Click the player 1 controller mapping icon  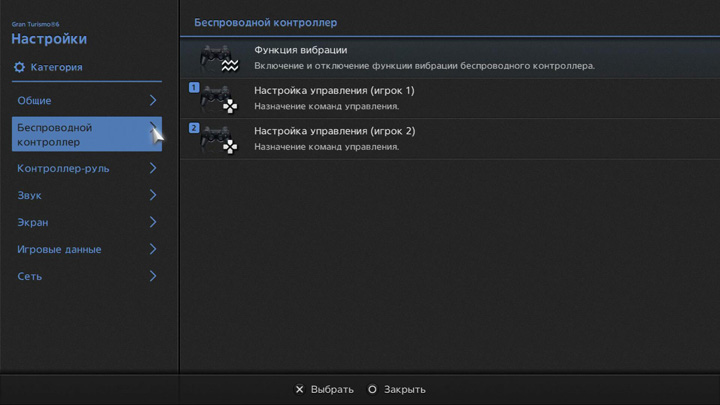pos(218,99)
